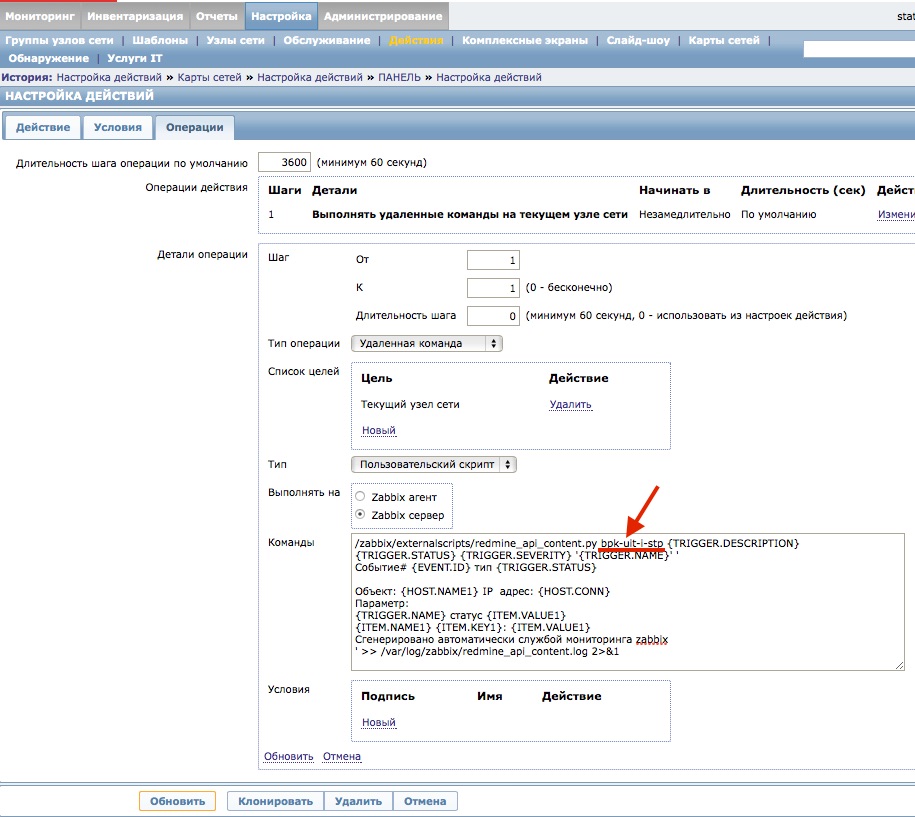Click the Длительность шага input field
915x817 pixels.
[x=493, y=316]
